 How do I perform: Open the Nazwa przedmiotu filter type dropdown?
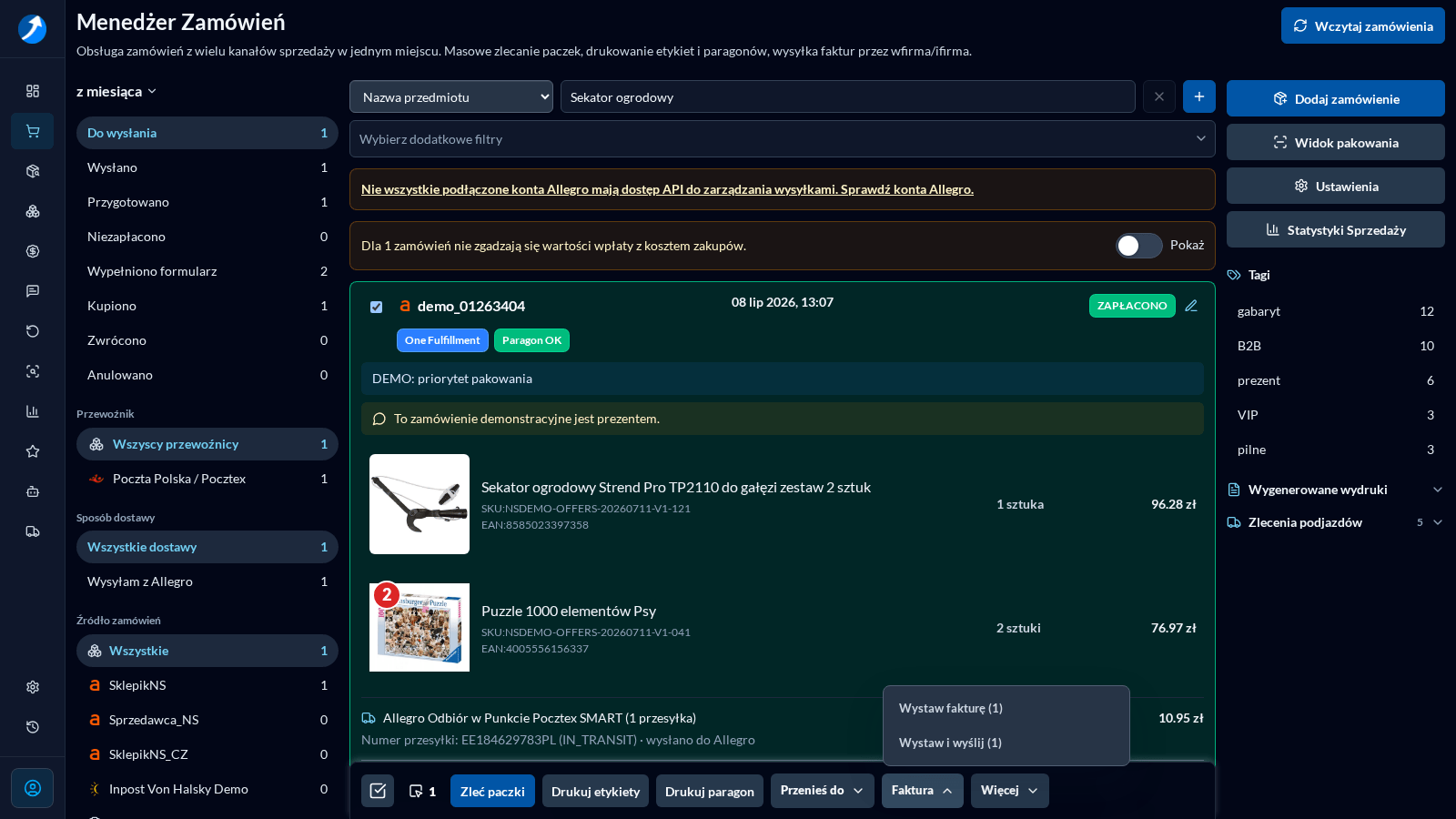pyautogui.click(x=451, y=96)
